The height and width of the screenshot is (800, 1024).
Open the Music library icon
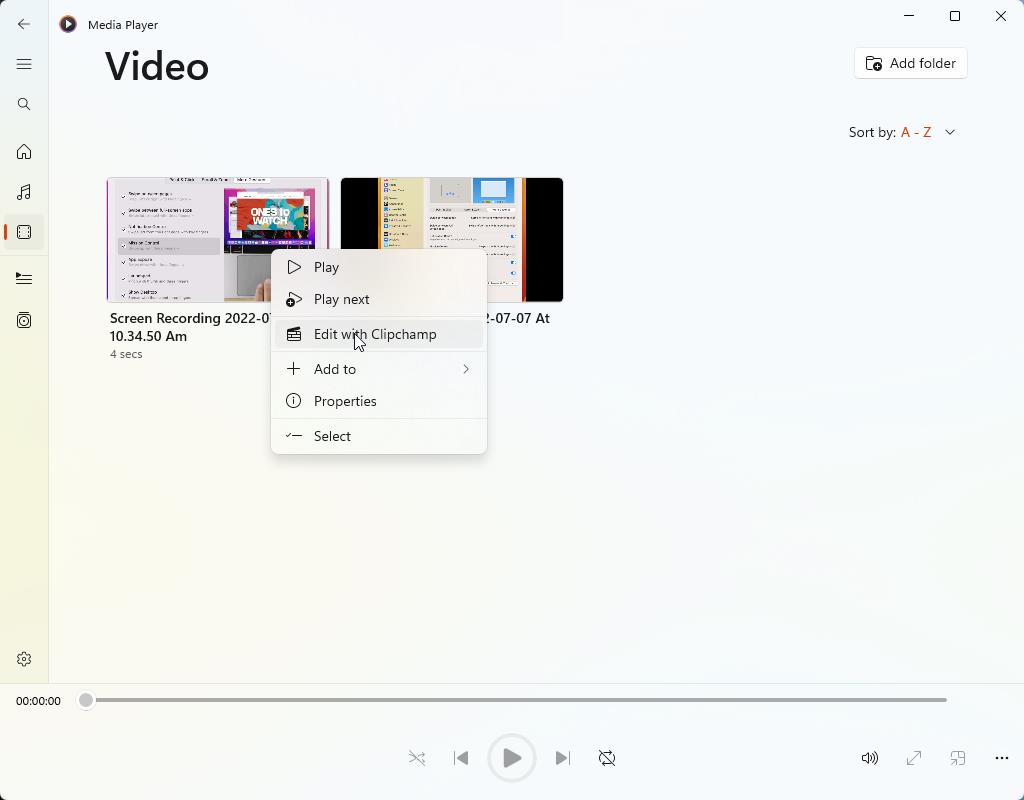(24, 192)
